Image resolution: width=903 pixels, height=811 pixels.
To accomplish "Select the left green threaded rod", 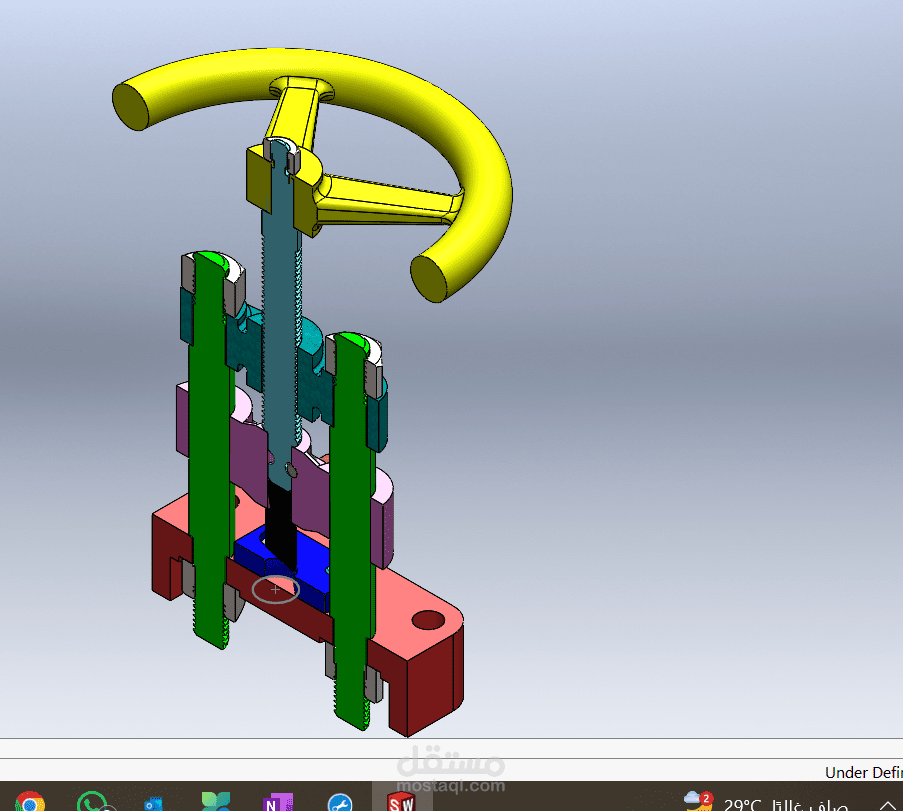I will (x=208, y=449).
